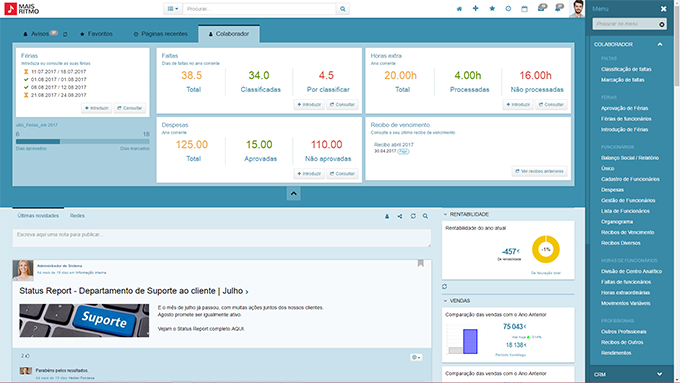Open the calendar icon in top bar
This screenshot has height=383, width=680.
tap(524, 9)
